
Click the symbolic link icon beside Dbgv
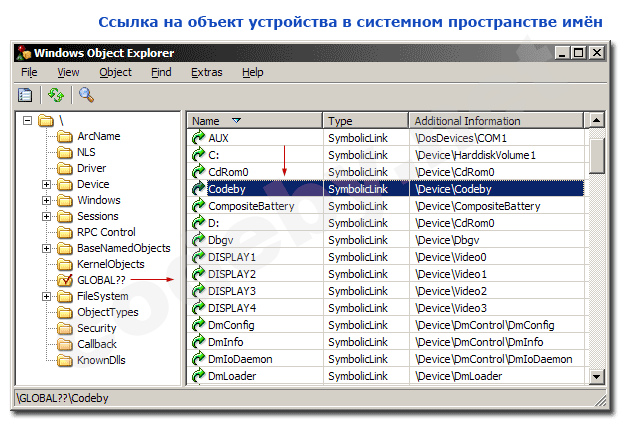pos(198,240)
